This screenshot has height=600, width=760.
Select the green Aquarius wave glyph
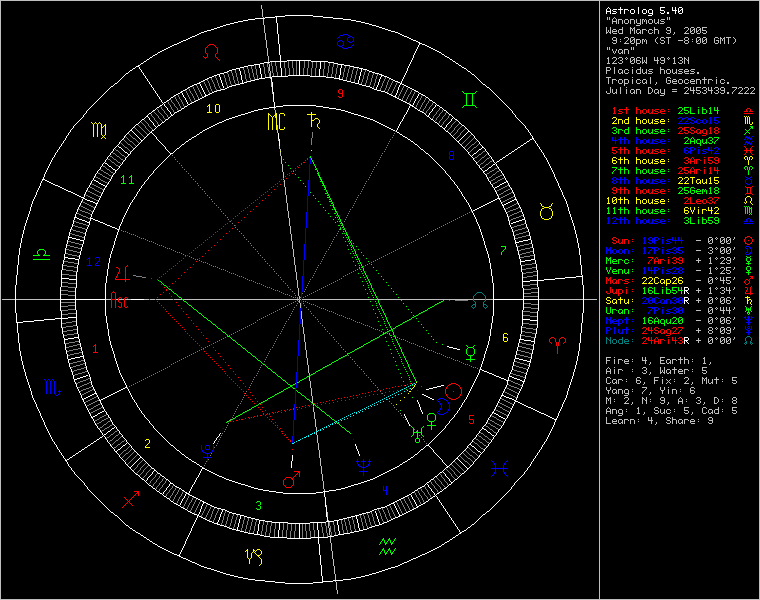389,546
